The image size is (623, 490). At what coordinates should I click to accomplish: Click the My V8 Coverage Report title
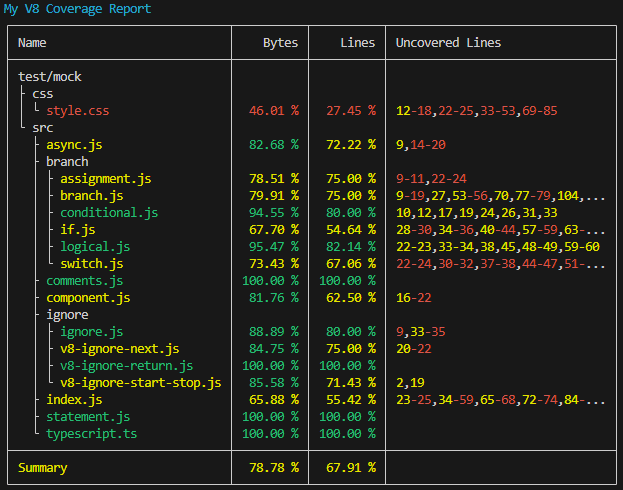(x=77, y=9)
